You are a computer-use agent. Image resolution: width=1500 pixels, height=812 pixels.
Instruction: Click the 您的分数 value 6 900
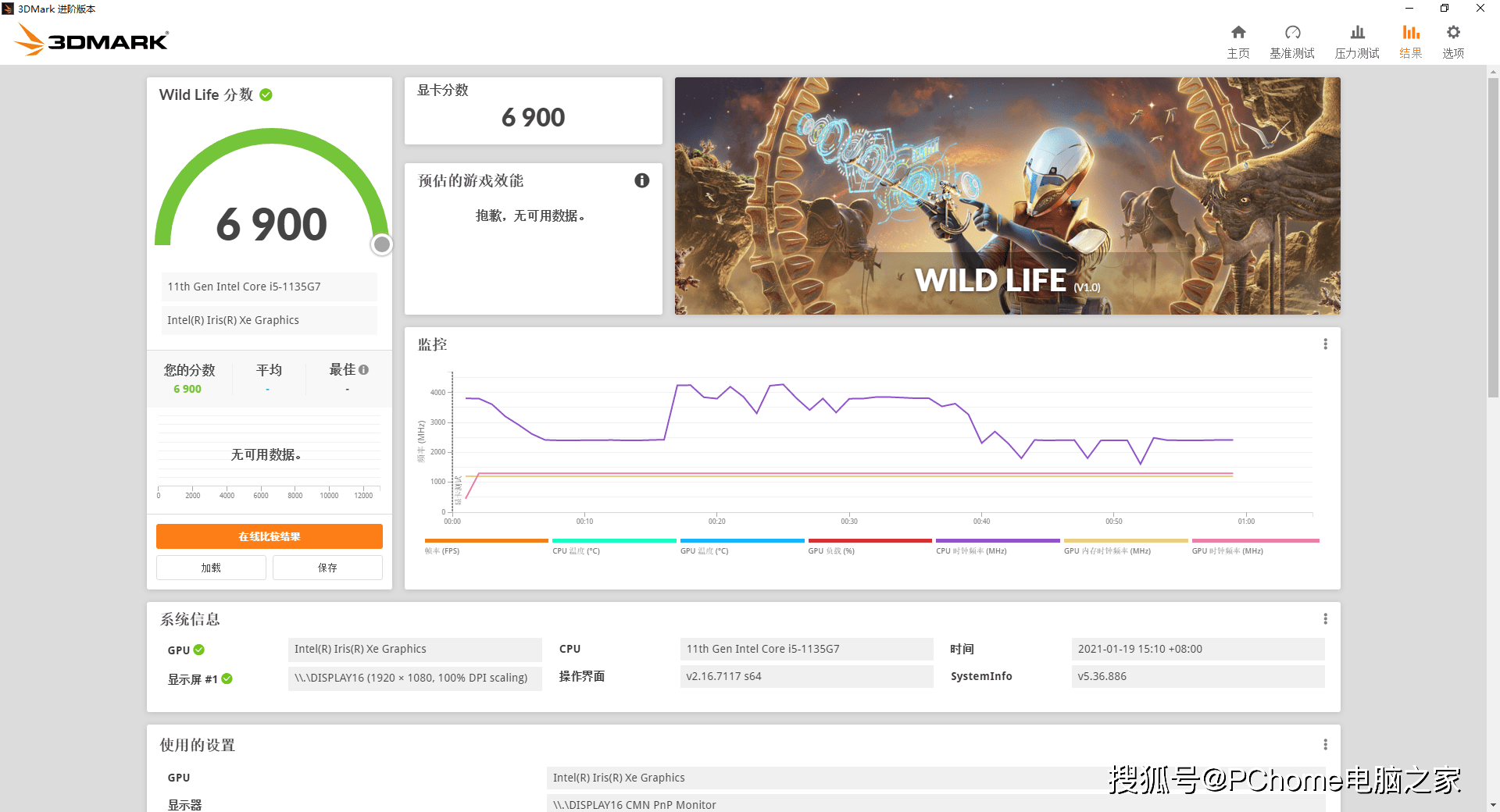187,389
